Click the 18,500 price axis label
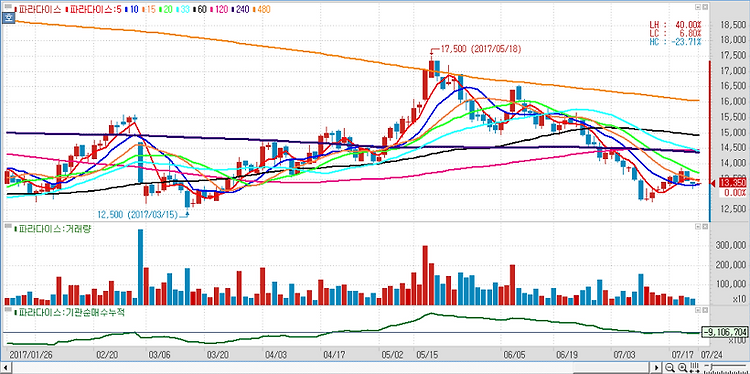 click(732, 24)
